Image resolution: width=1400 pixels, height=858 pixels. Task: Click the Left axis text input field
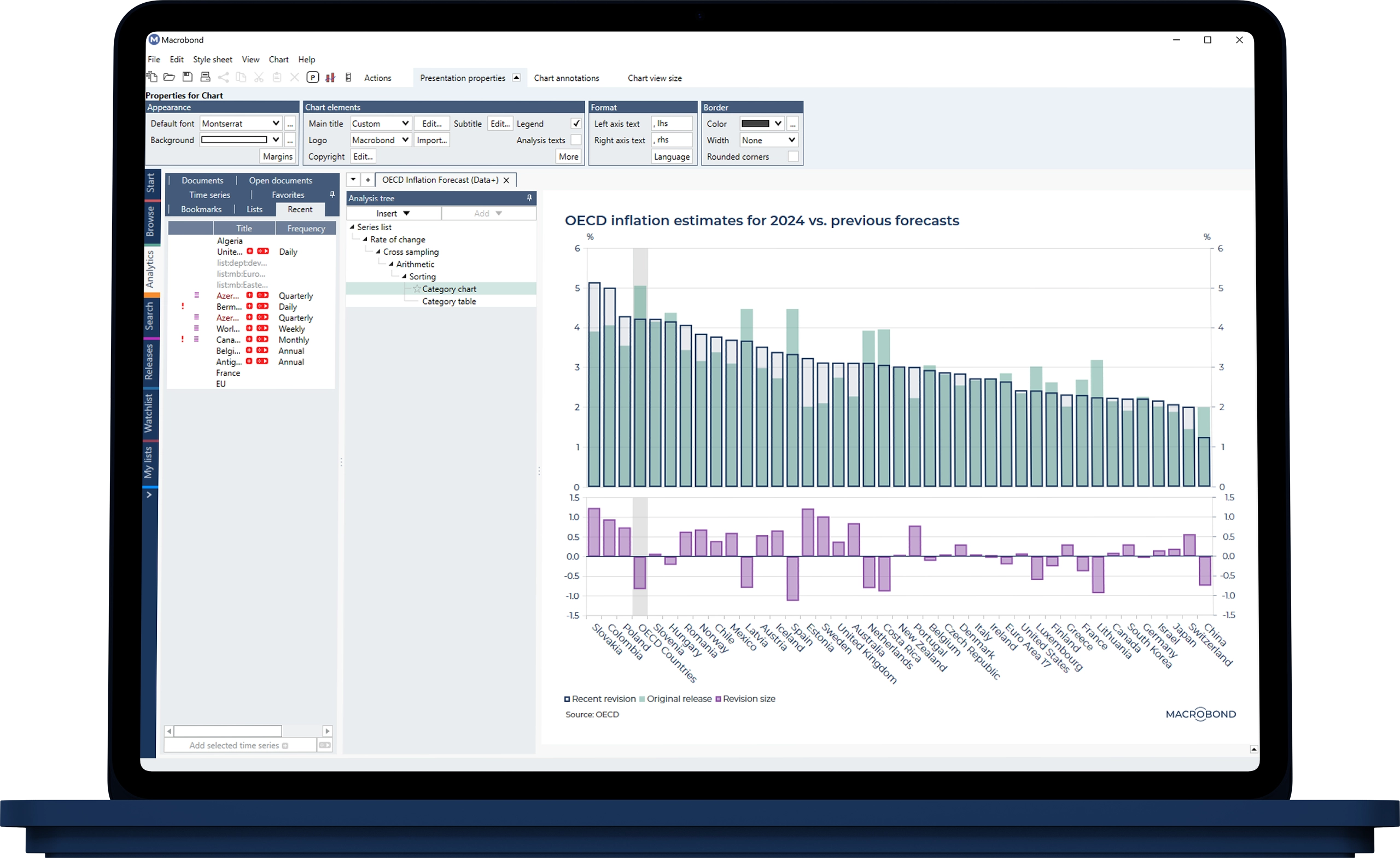click(x=672, y=124)
